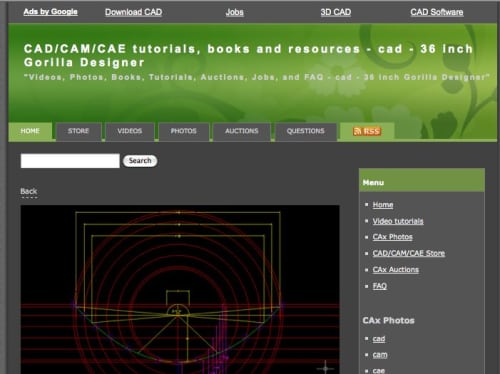Open the VIDEOS tab
This screenshot has width=500, height=374.
[x=130, y=131]
